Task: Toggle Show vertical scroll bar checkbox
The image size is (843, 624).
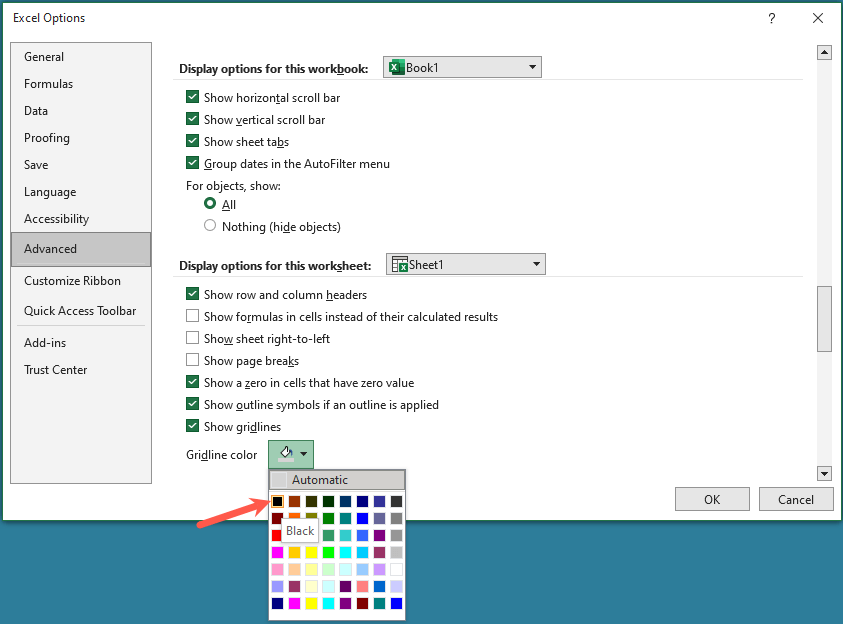Action: click(x=192, y=119)
